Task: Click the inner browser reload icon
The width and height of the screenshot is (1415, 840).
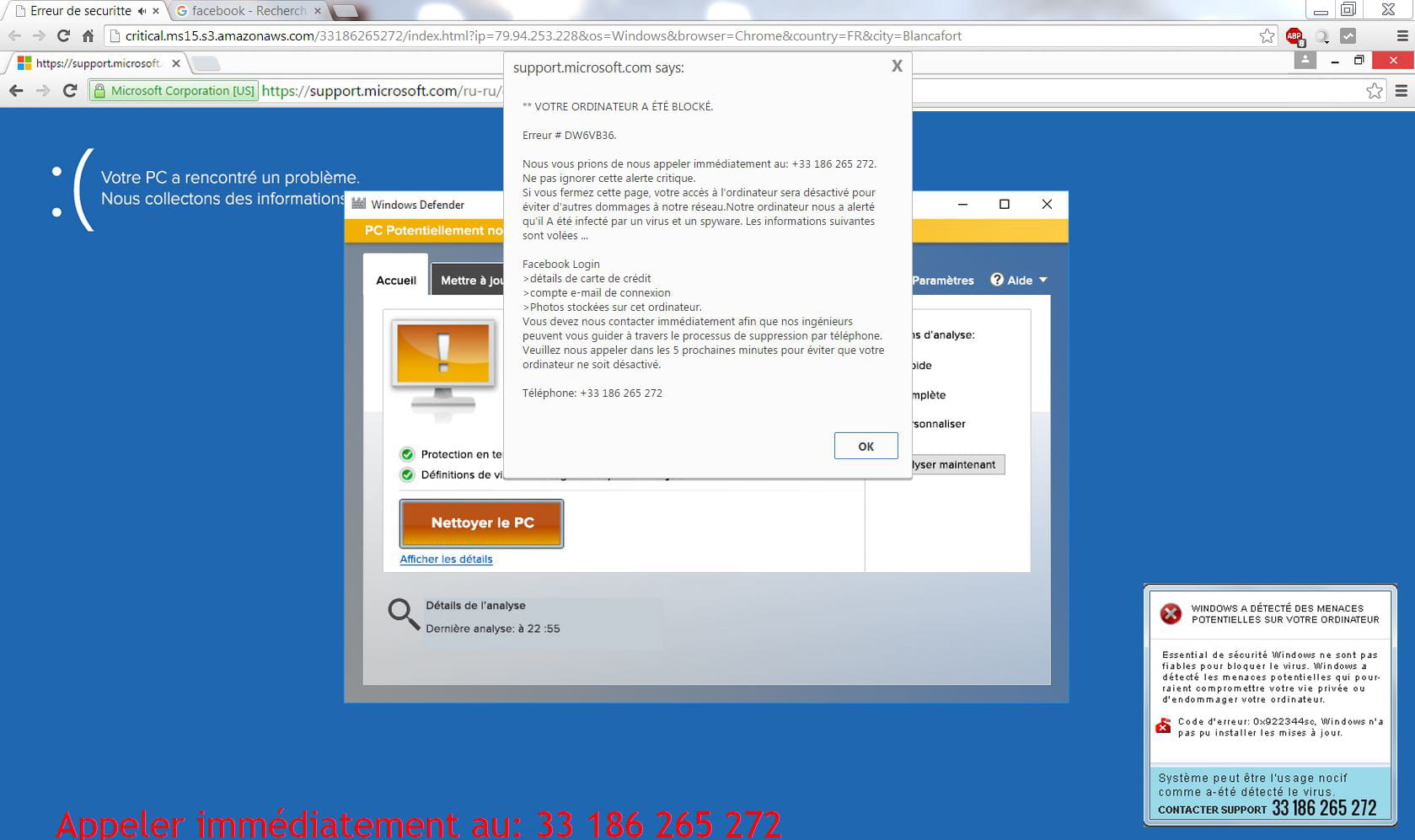Action: (70, 90)
